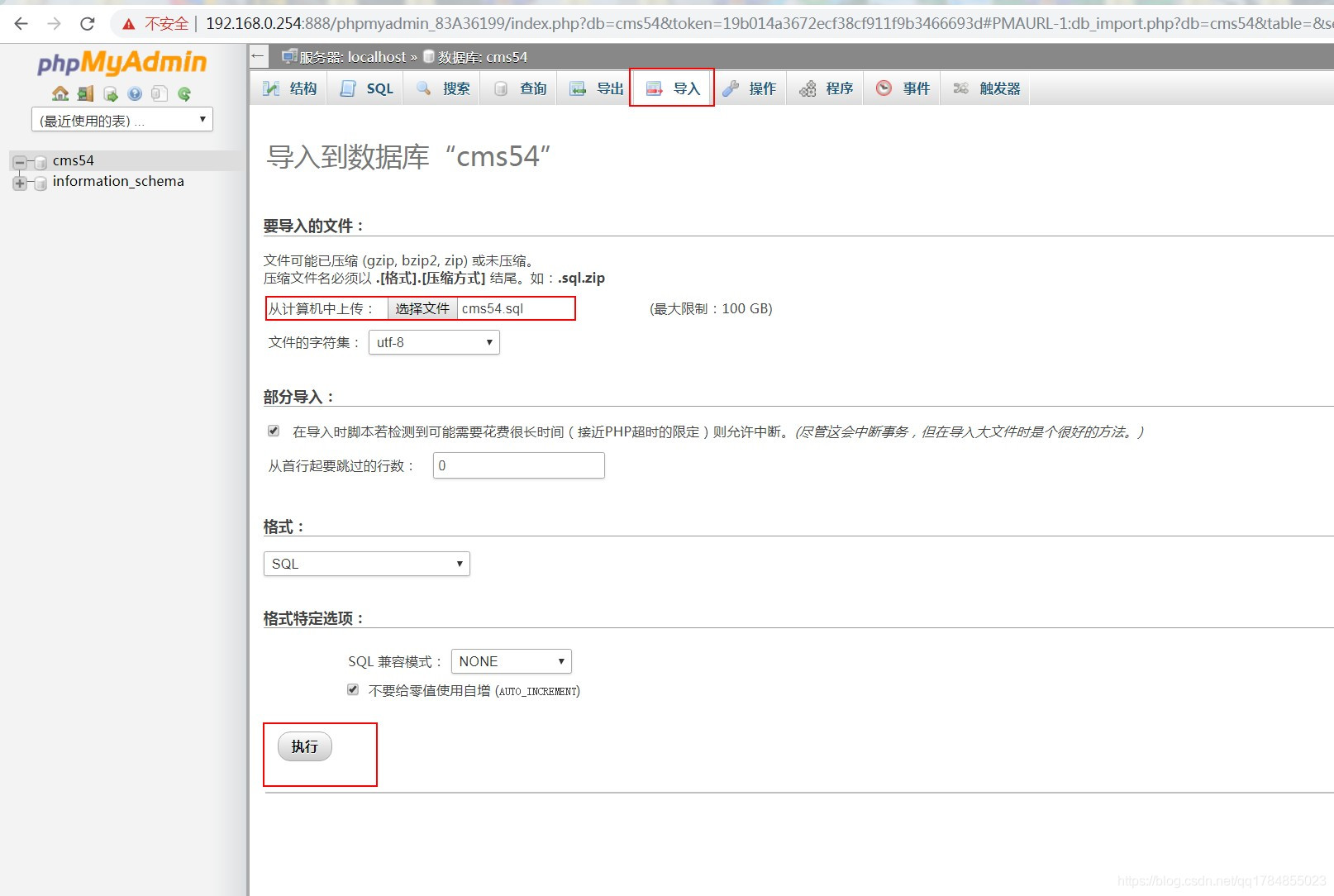Screen dimensions: 1334x896
Task: Click the information_schema database cylinder icon
Action: click(40, 183)
